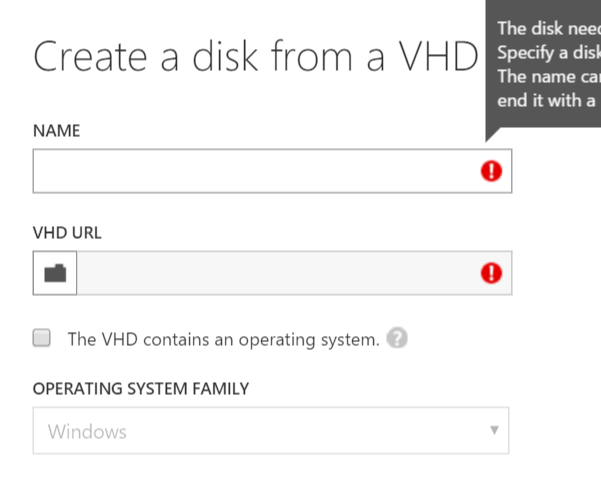
Task: Click the help question mark icon
Action: (397, 338)
